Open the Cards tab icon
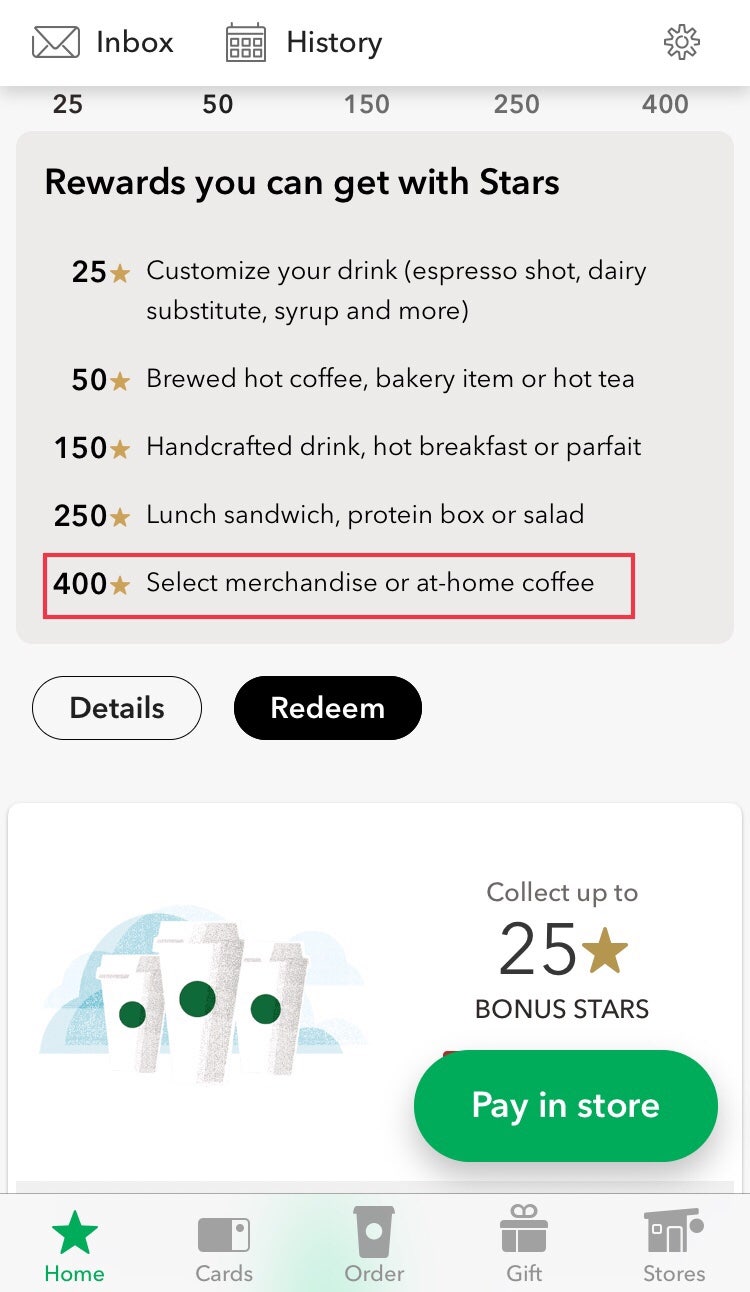The height and width of the screenshot is (1292, 750). click(x=224, y=1235)
